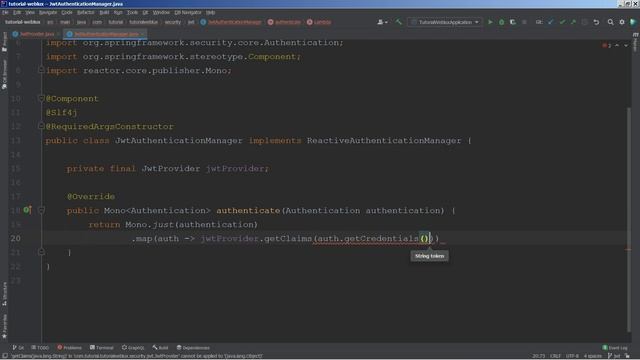Click the UTF-8 encoding status entry
Image resolution: width=640 pixels, height=360 pixels.
tap(572, 356)
